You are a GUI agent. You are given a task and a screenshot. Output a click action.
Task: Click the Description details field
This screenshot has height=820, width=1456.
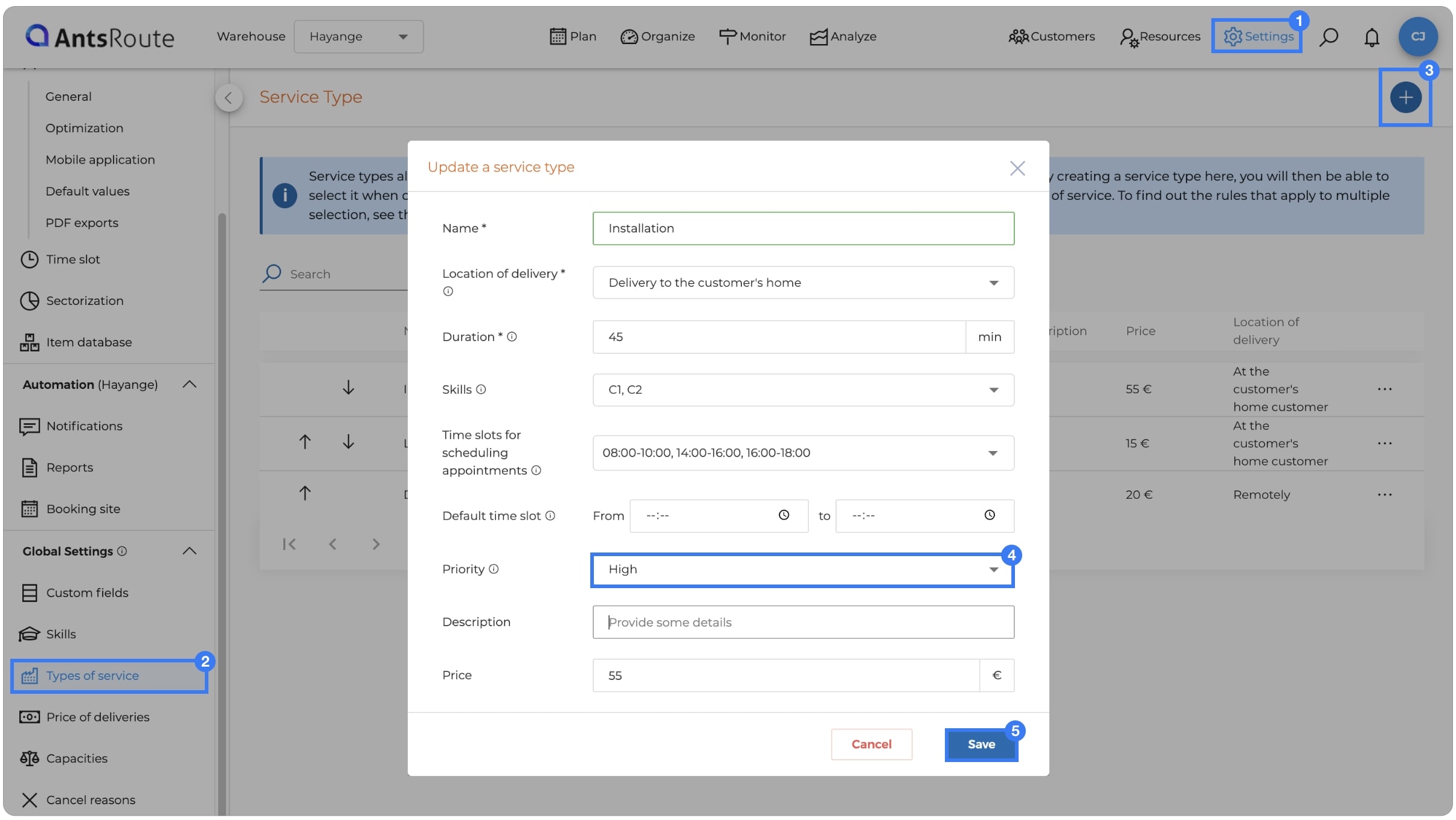803,622
